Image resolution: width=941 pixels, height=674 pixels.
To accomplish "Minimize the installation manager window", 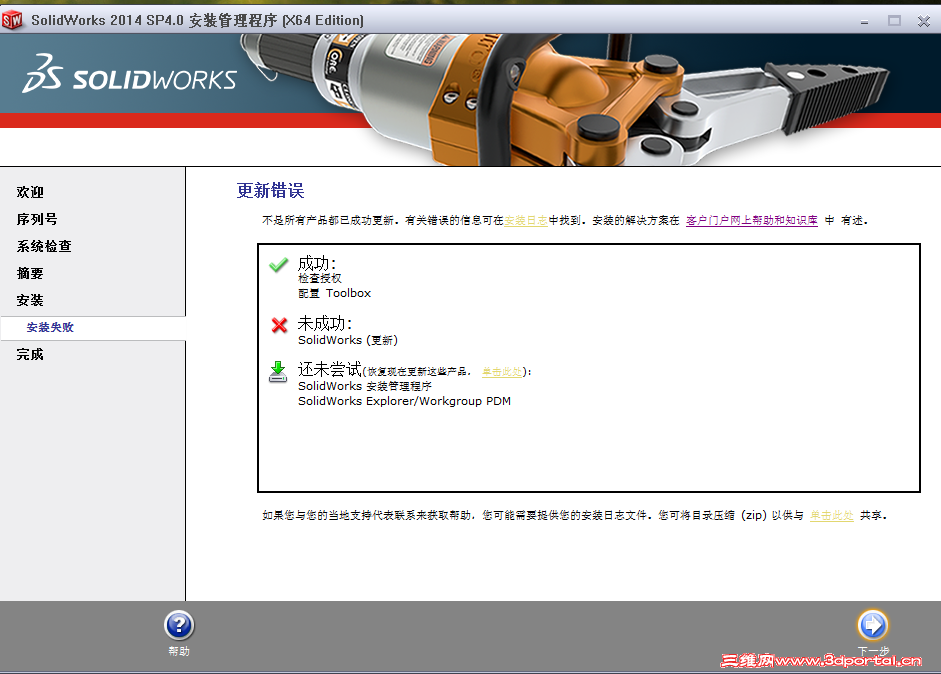I will 864,22.
